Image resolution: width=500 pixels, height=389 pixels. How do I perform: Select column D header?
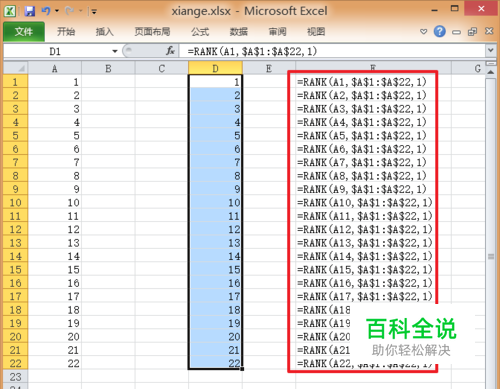click(215, 69)
